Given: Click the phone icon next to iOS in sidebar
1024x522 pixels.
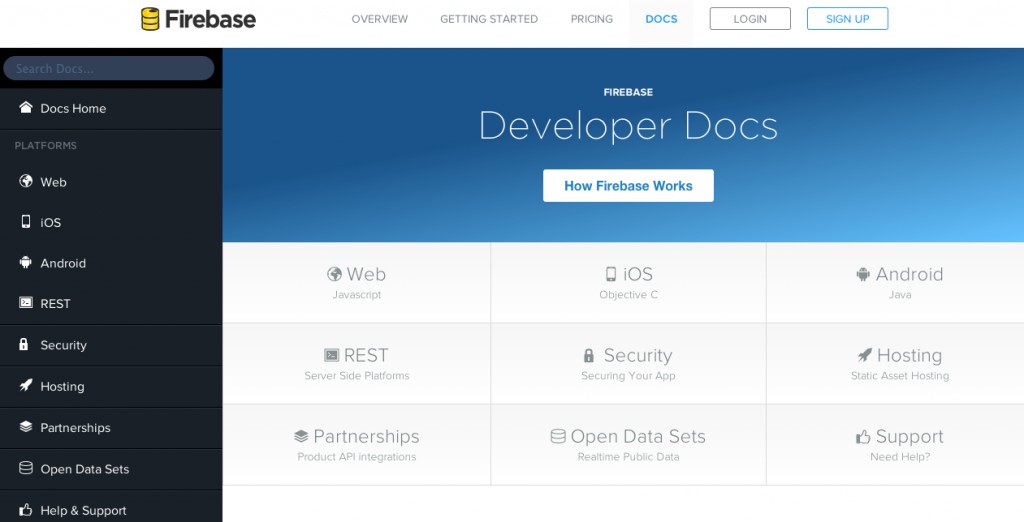Looking at the screenshot, I should pos(26,222).
